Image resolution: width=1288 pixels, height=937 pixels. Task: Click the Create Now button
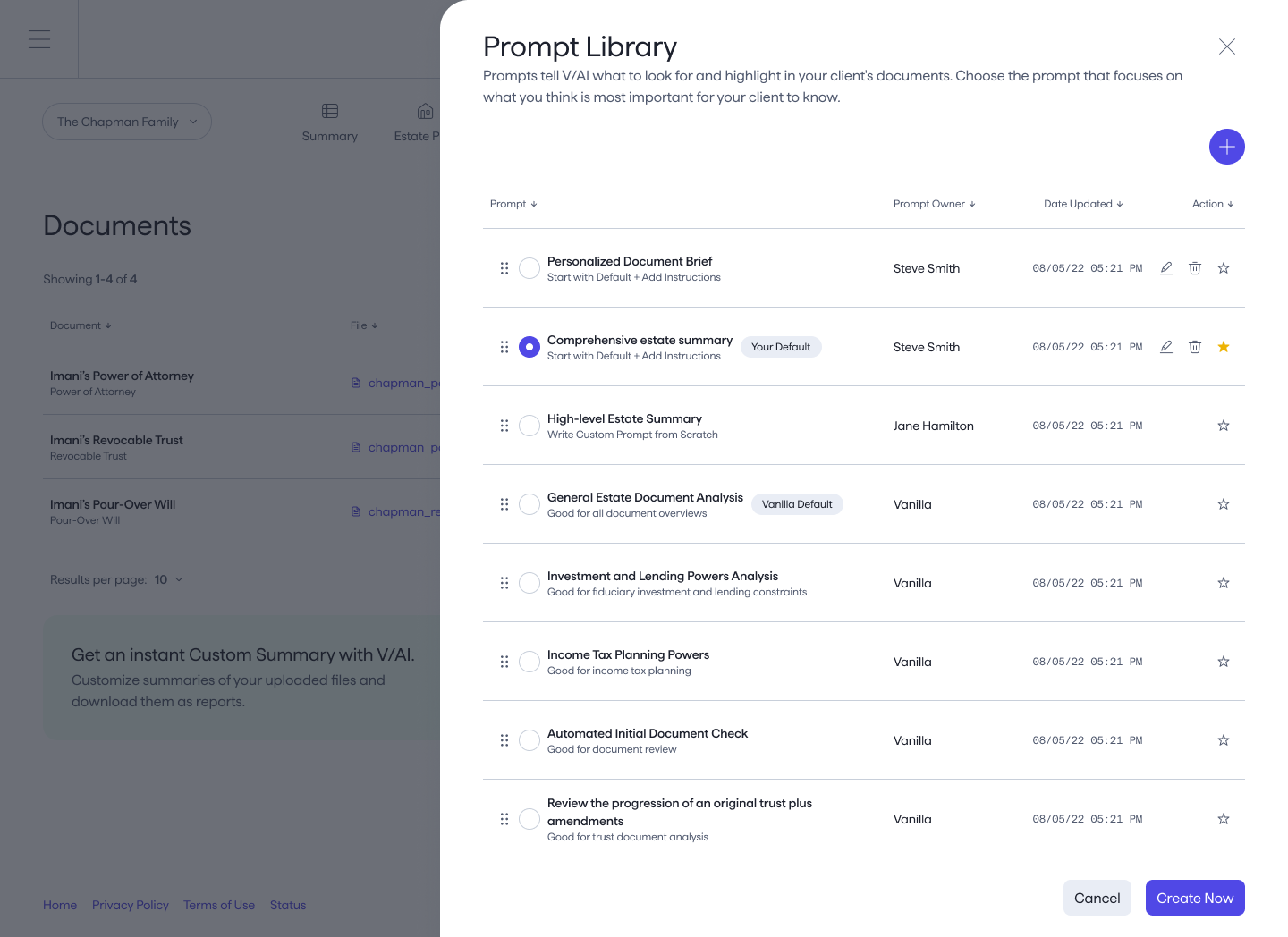point(1194,898)
